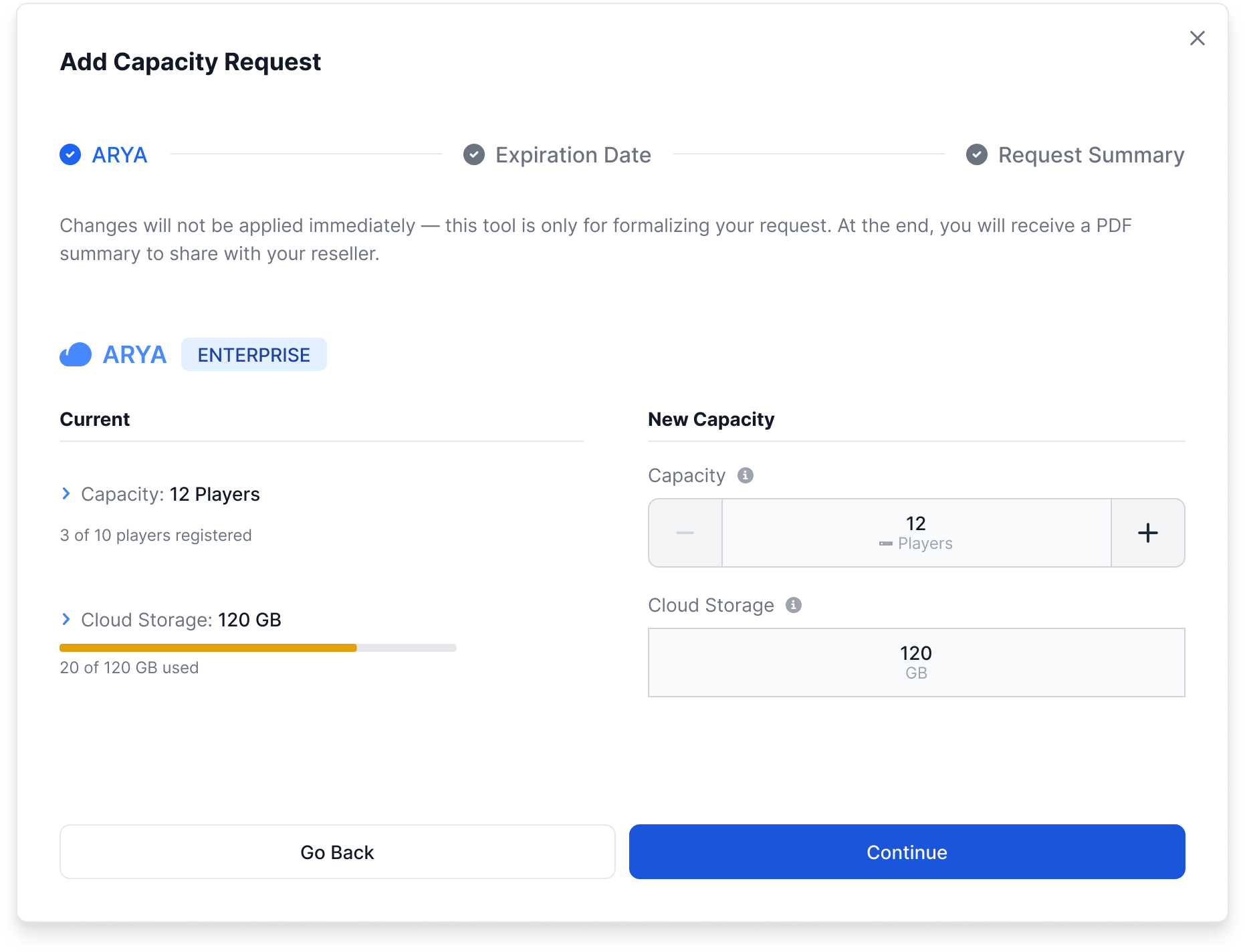Select the ARYA step label
Viewport: 1245px width, 952px height.
click(x=120, y=155)
